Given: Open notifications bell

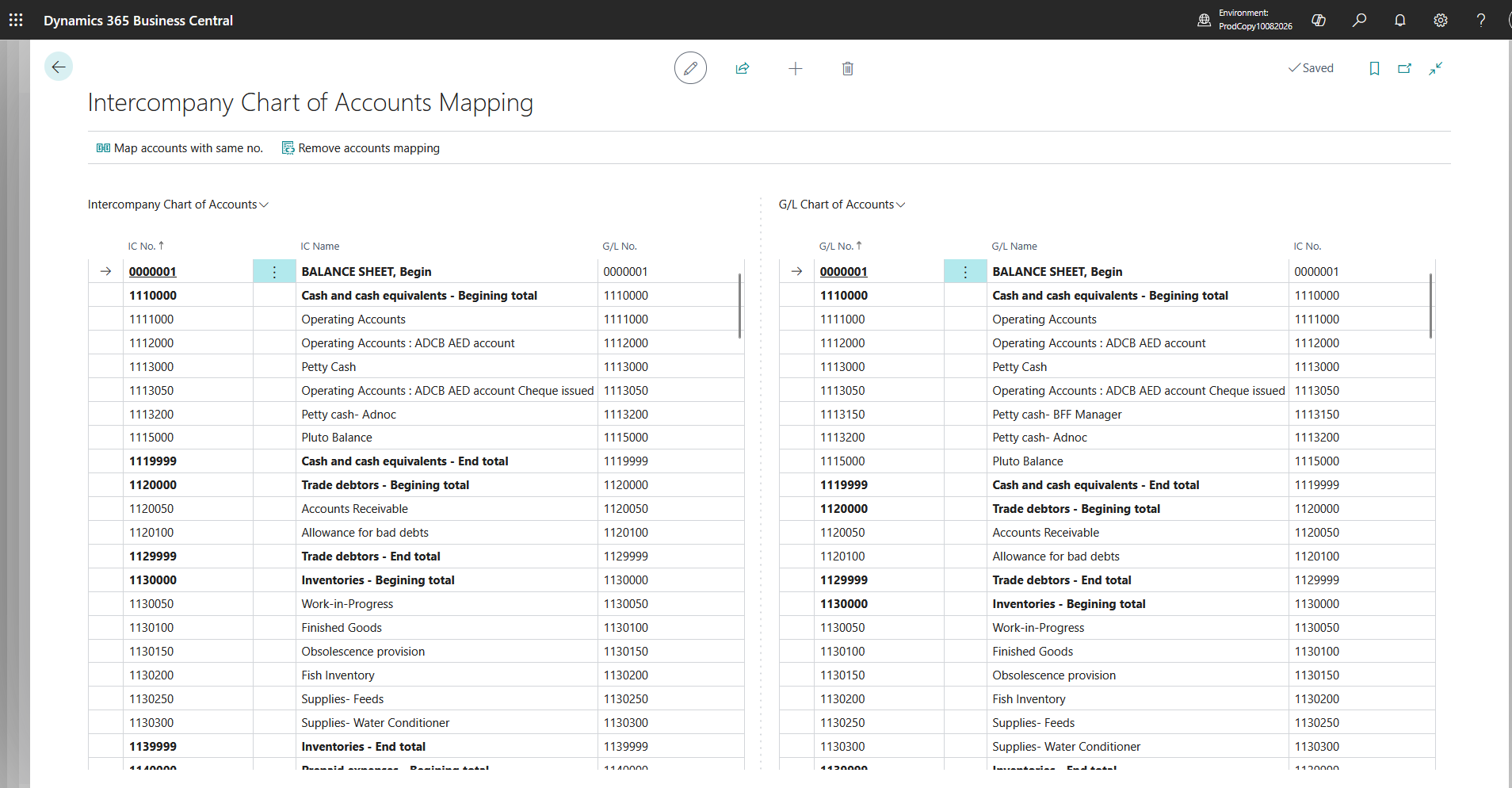Looking at the screenshot, I should click(x=1400, y=20).
